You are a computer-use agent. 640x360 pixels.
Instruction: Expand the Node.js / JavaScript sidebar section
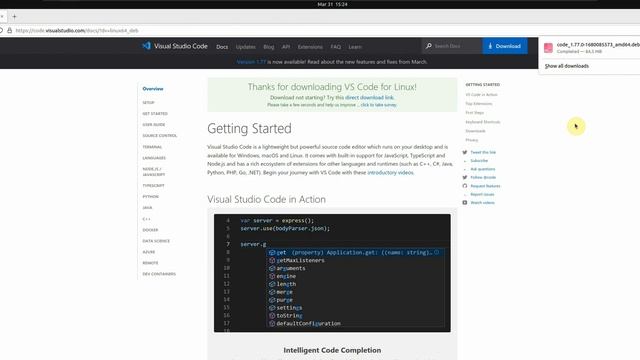(154, 171)
